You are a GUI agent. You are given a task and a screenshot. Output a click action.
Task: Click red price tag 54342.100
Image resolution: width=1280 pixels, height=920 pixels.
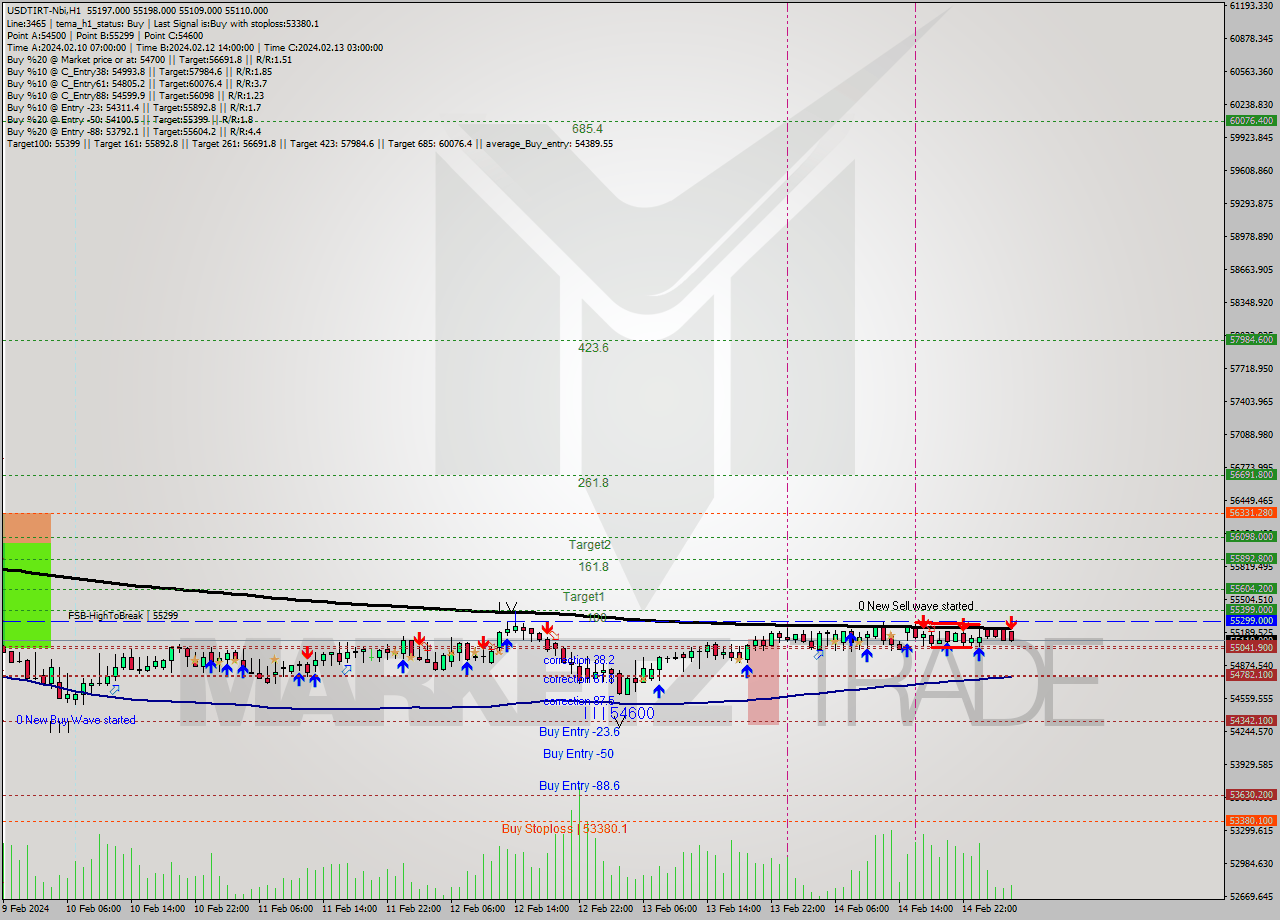click(1250, 721)
